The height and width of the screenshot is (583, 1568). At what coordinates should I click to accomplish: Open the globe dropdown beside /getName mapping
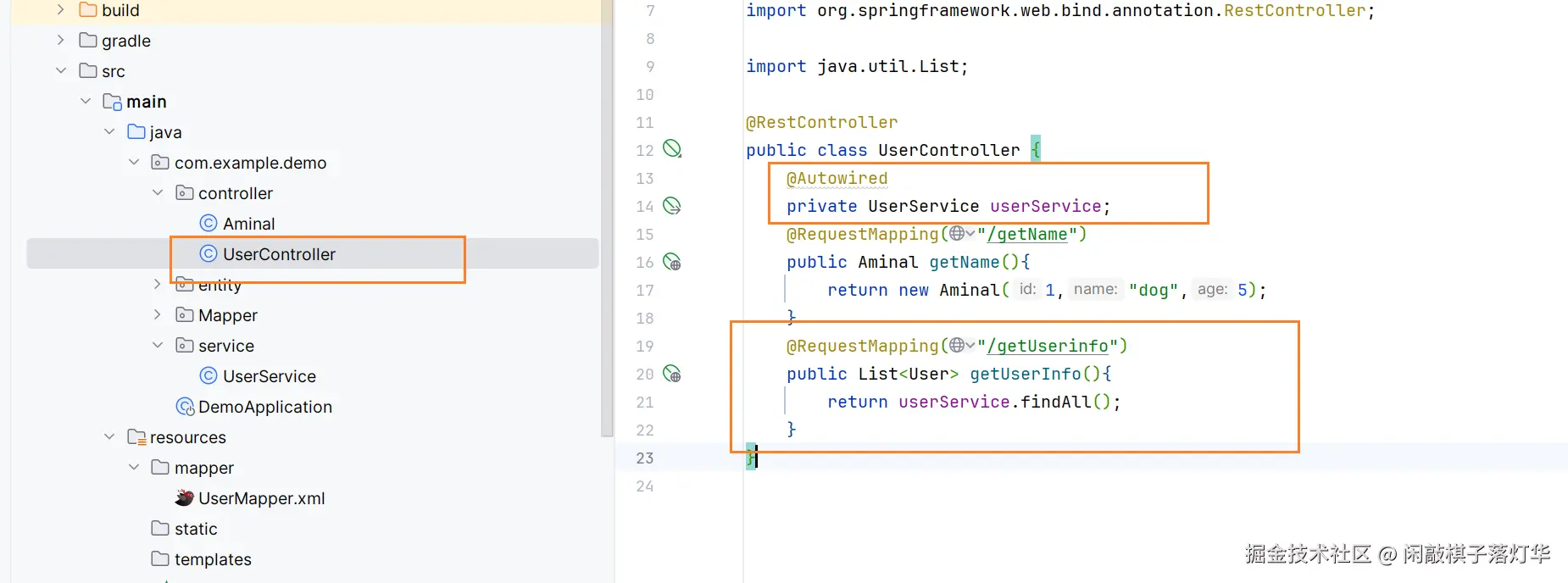pos(962,233)
